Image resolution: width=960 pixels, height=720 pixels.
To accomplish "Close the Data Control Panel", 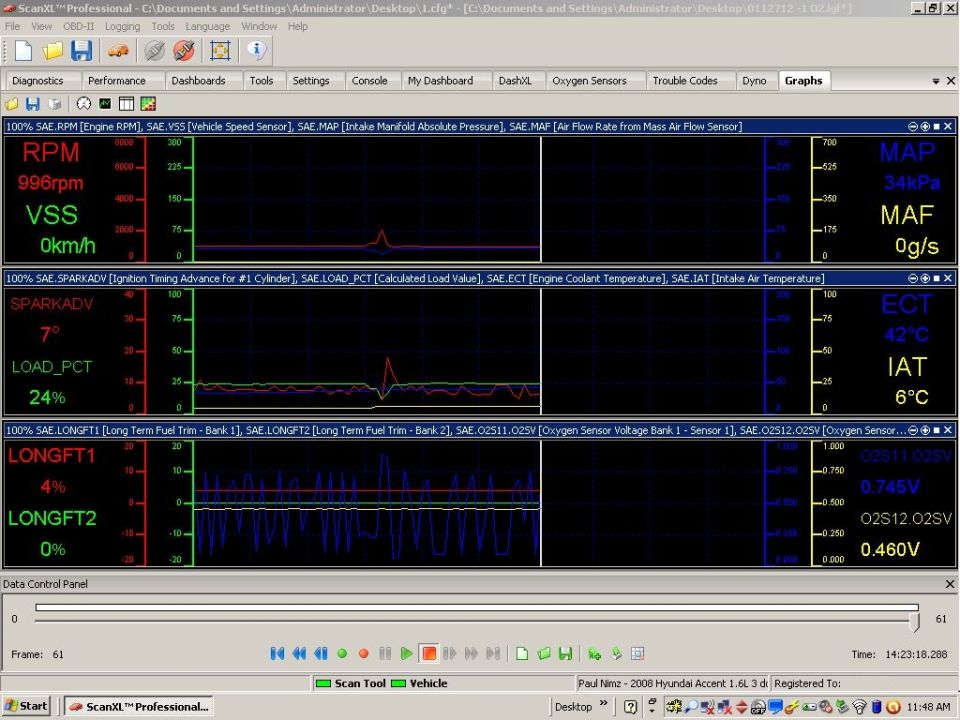I will [x=950, y=584].
